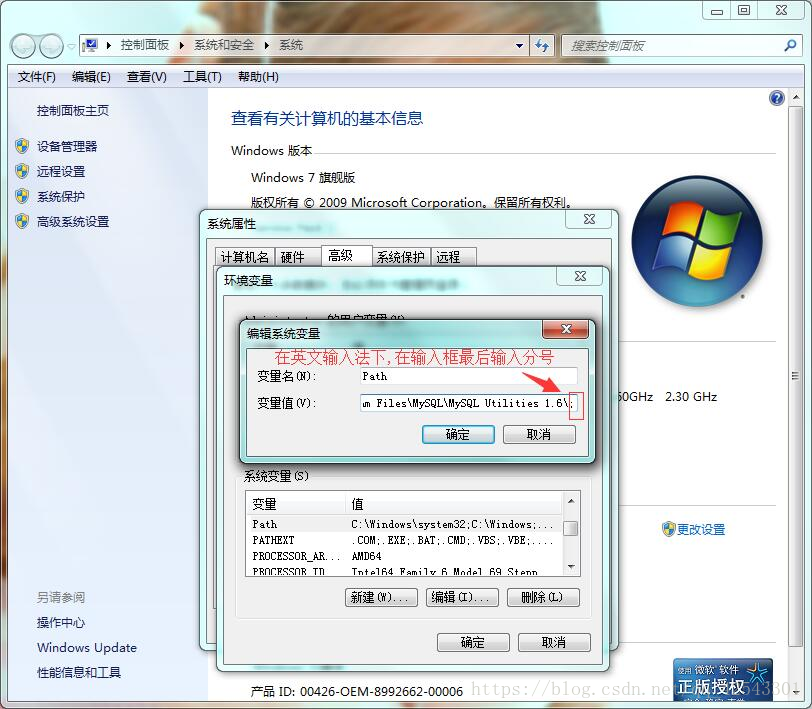This screenshot has width=812, height=709.
Task: Click the Back navigation arrow button
Action: point(22,47)
